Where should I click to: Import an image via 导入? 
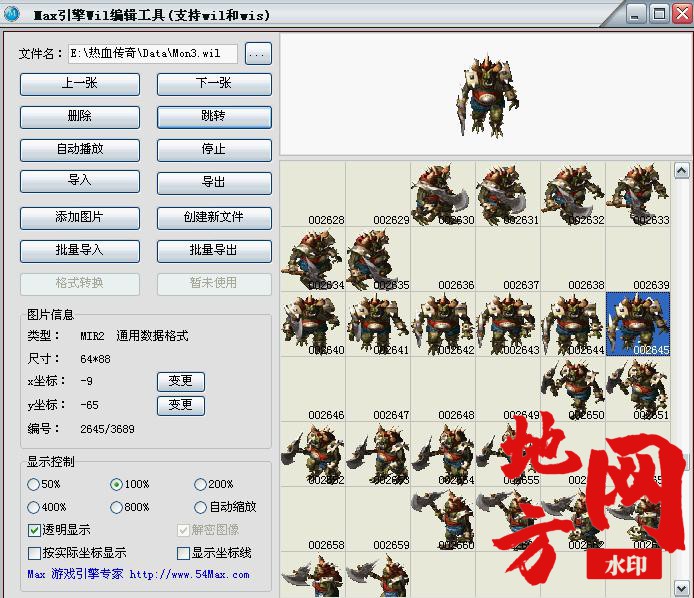pyautogui.click(x=80, y=181)
